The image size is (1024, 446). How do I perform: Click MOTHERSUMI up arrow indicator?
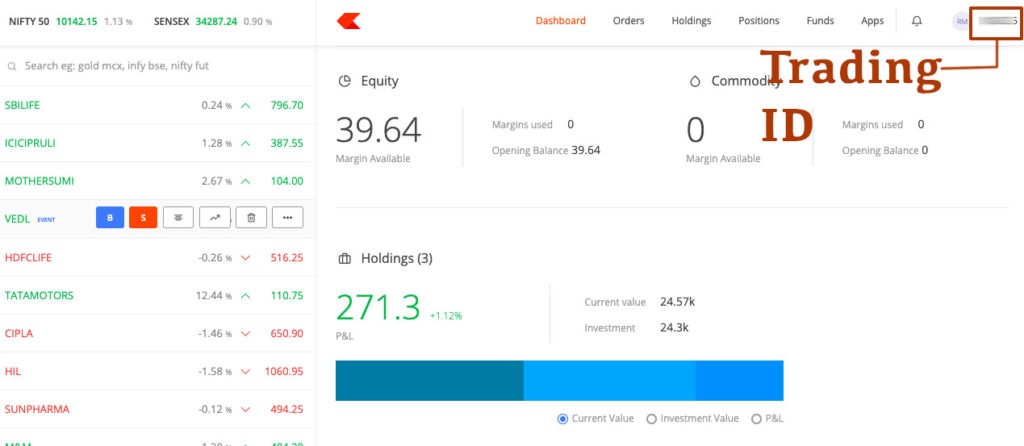(x=246, y=181)
